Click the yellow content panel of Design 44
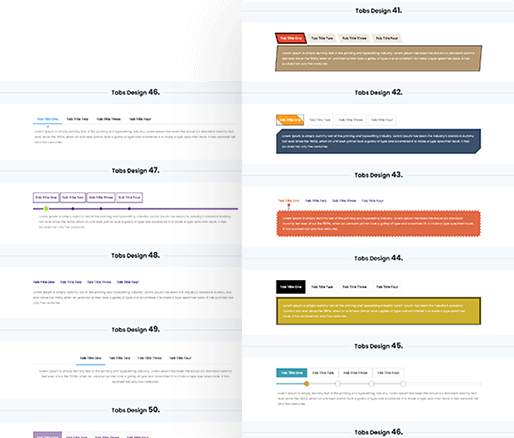This screenshot has width=514, height=438. coord(378,311)
